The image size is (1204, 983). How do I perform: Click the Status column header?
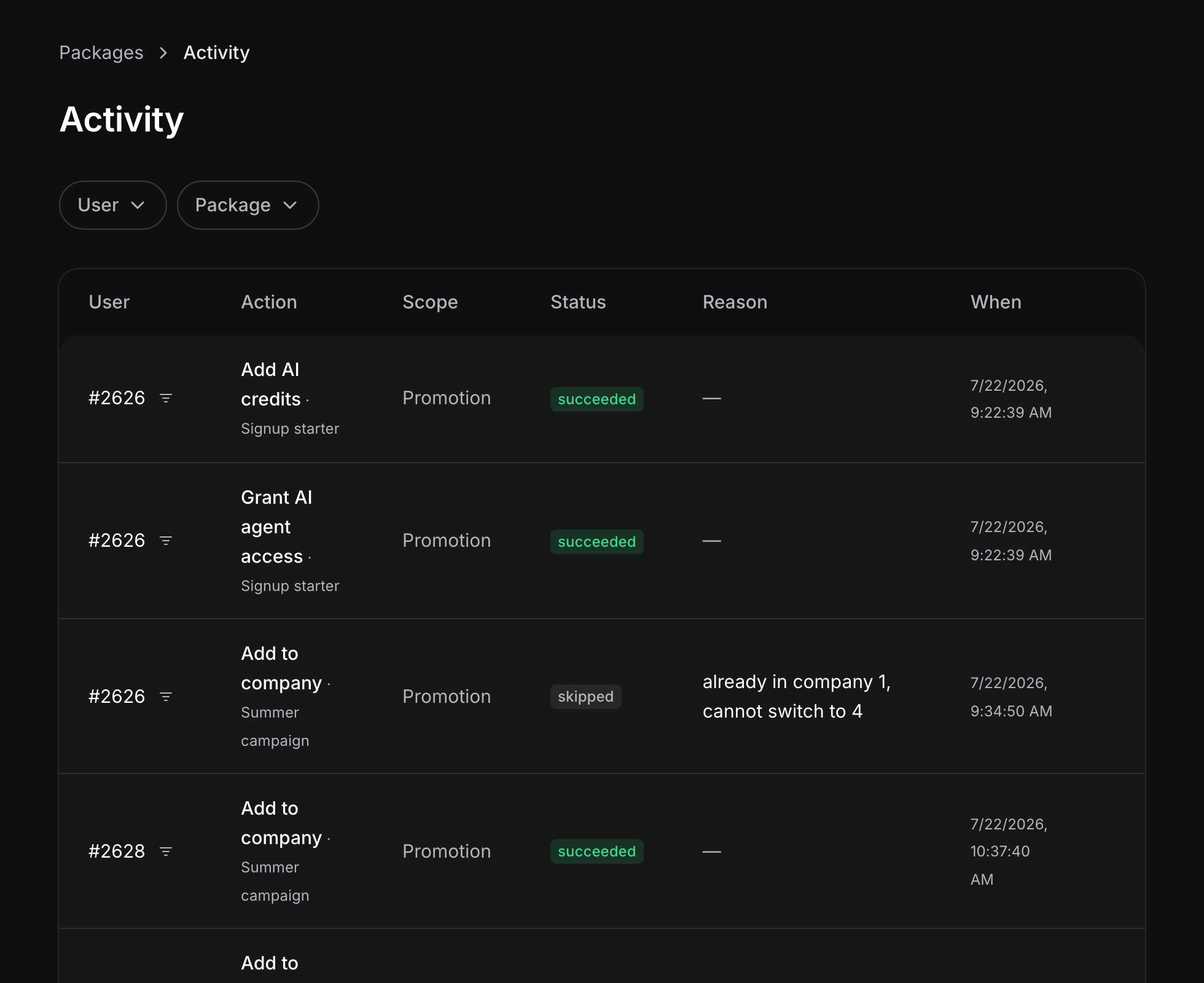[x=578, y=302]
